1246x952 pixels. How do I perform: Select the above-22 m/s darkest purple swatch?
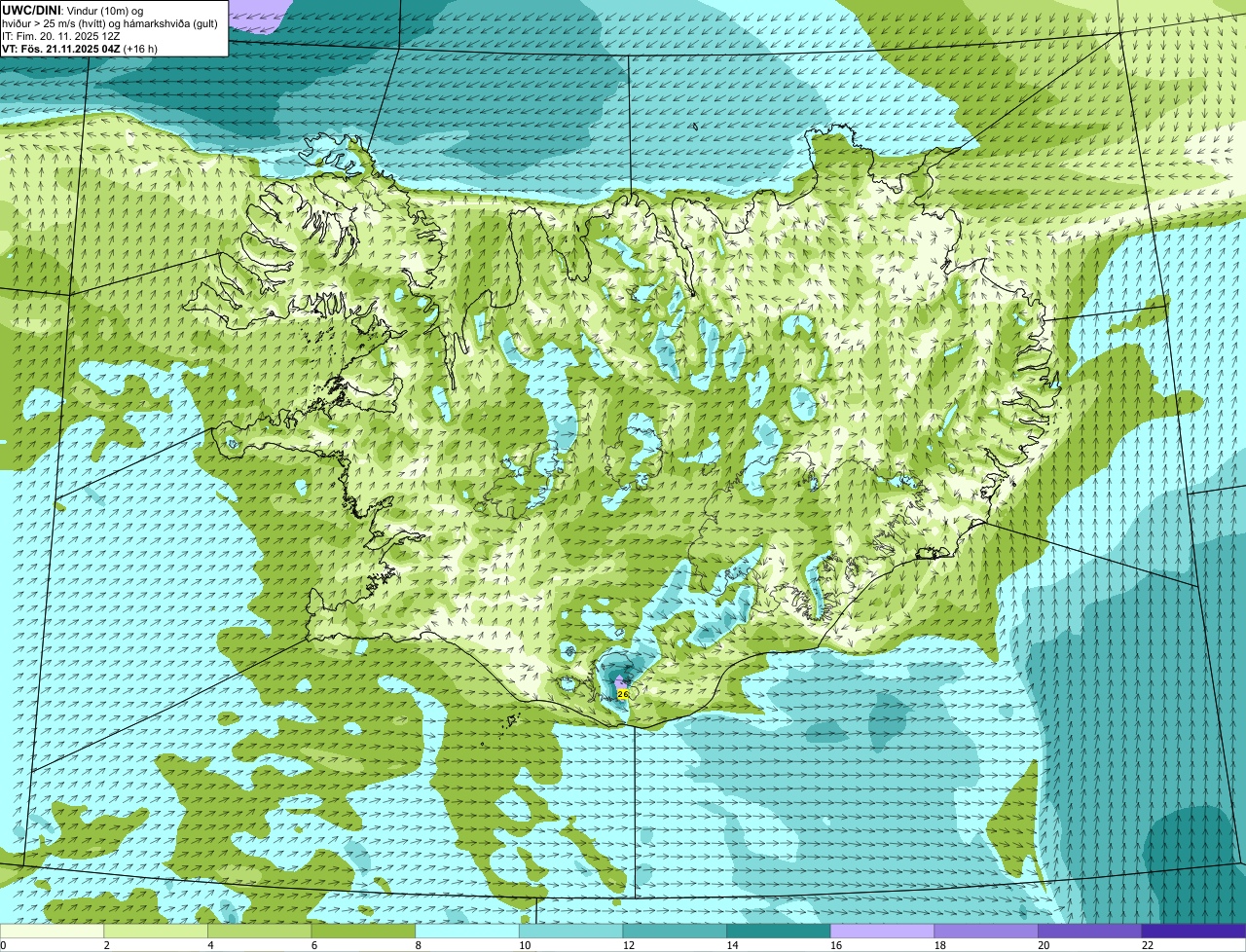click(x=1193, y=931)
